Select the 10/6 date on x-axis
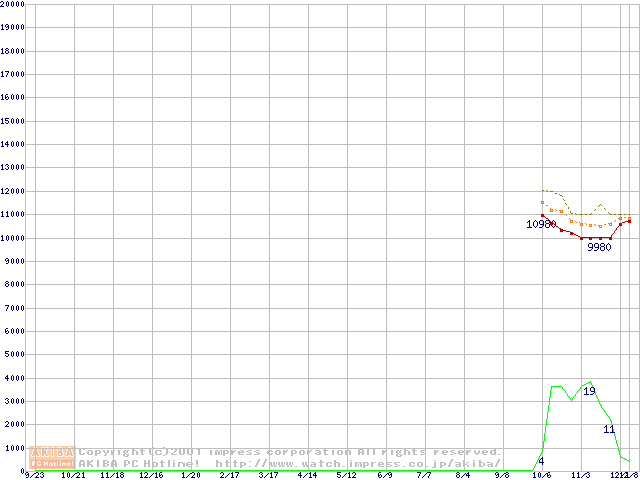Screen dimensions: 640x480 pyautogui.click(x=542, y=476)
